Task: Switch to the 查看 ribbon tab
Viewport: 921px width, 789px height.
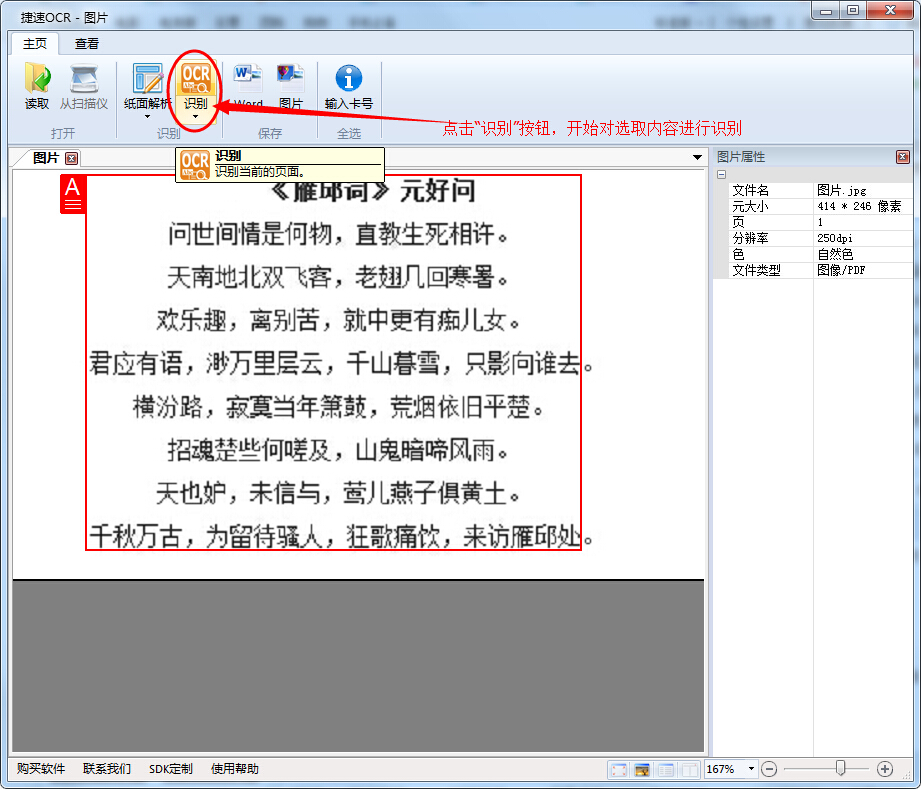Action: [87, 43]
